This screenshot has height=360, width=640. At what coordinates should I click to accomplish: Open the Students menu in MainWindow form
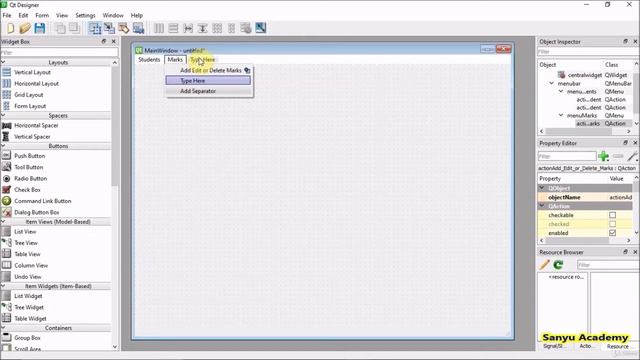[149, 60]
